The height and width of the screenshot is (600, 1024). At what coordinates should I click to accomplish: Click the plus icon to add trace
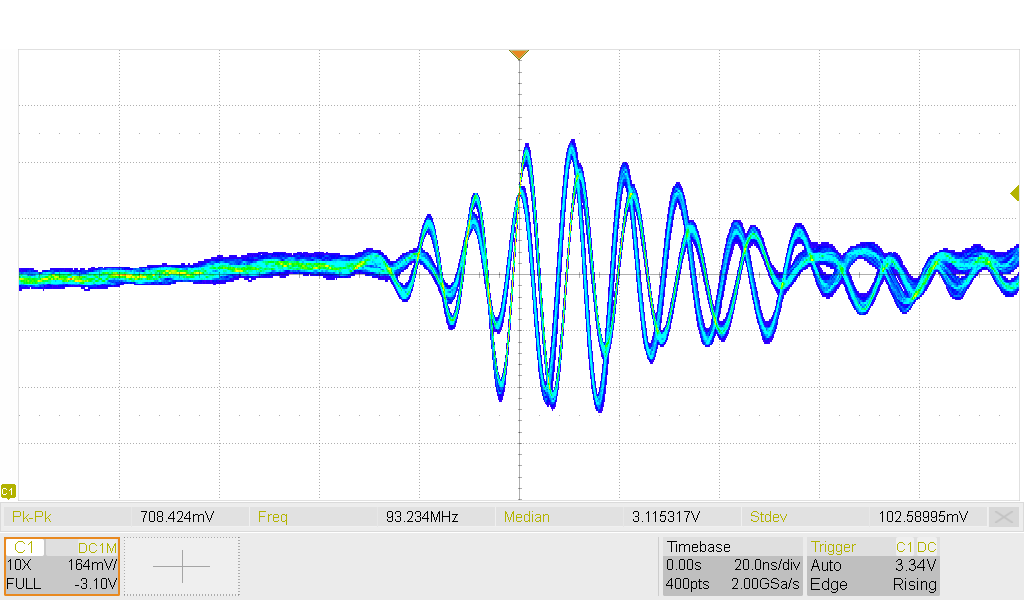[181, 566]
